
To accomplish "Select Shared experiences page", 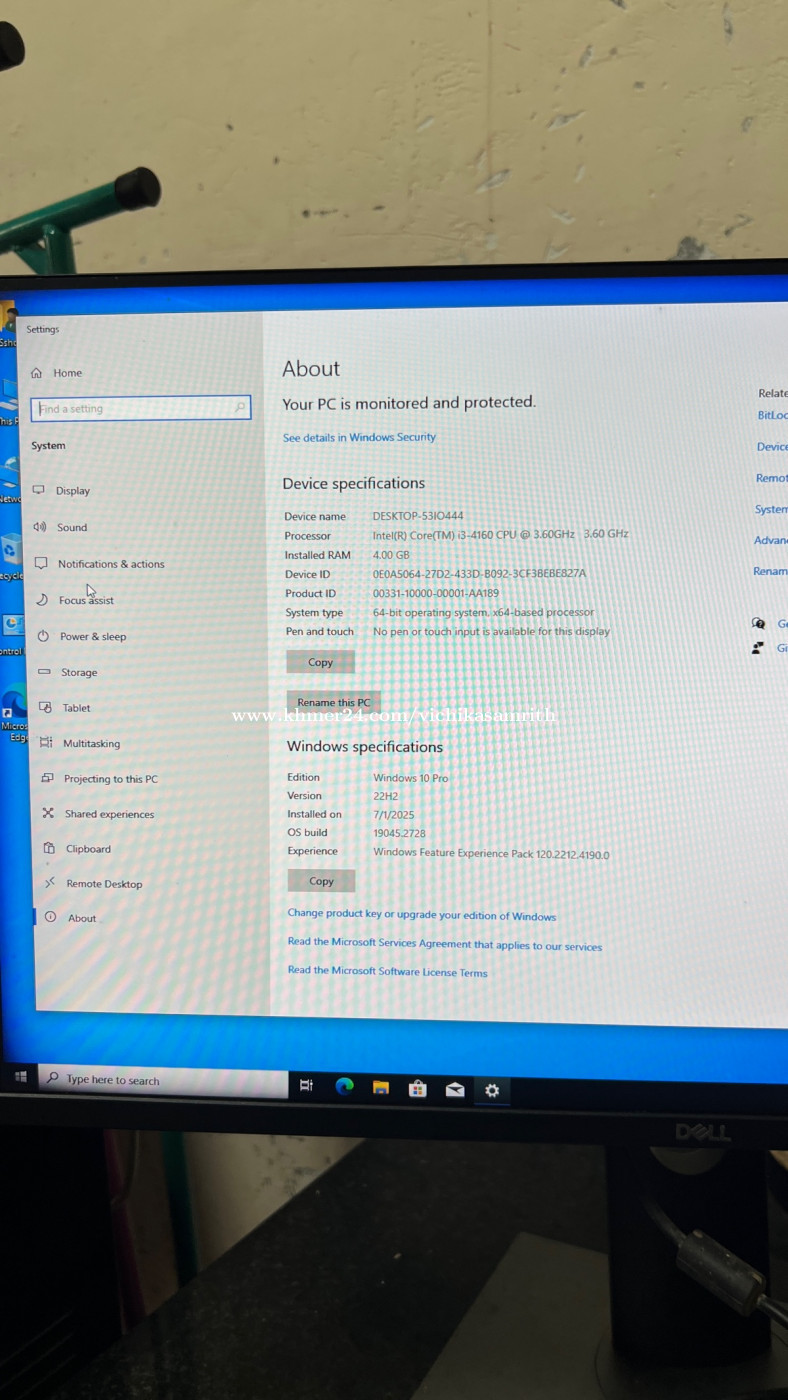I will point(109,814).
